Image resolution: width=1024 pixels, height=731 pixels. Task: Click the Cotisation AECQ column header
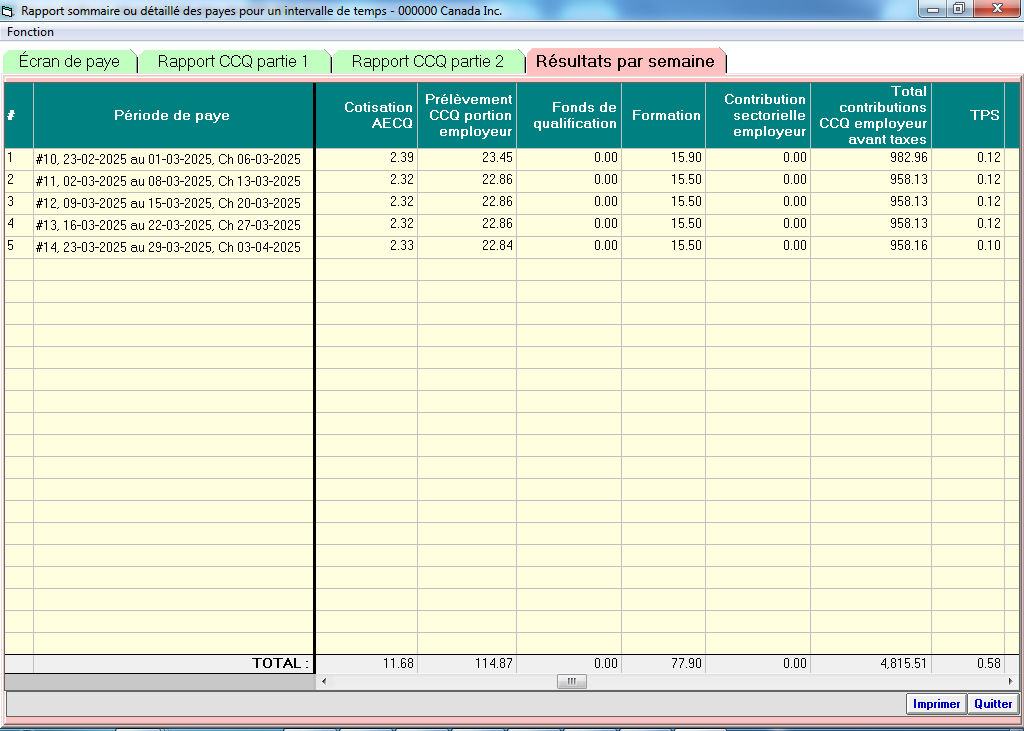point(366,115)
